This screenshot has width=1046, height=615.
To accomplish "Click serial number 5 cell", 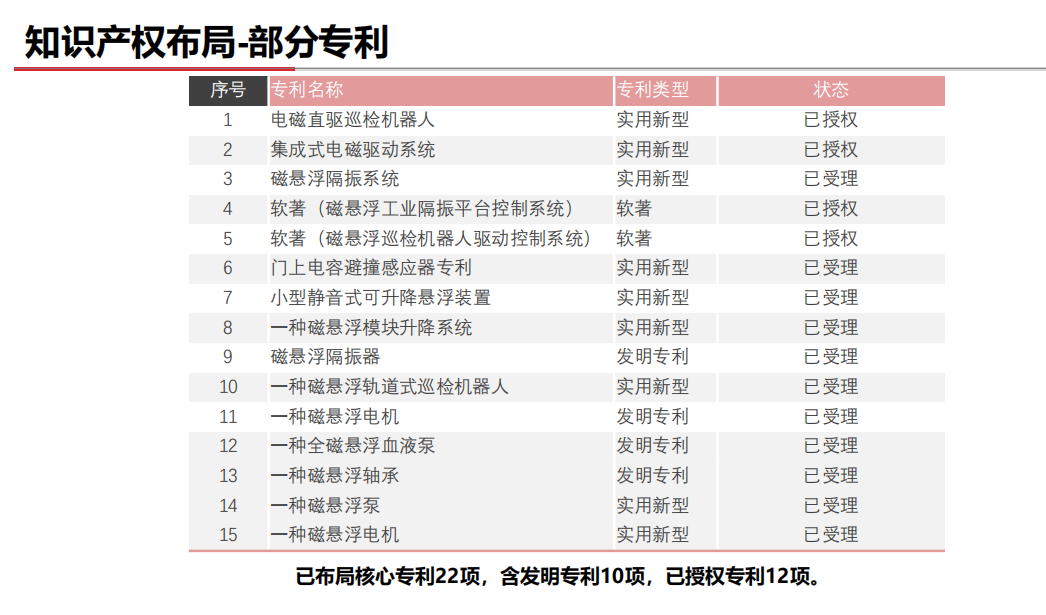I will [228, 239].
